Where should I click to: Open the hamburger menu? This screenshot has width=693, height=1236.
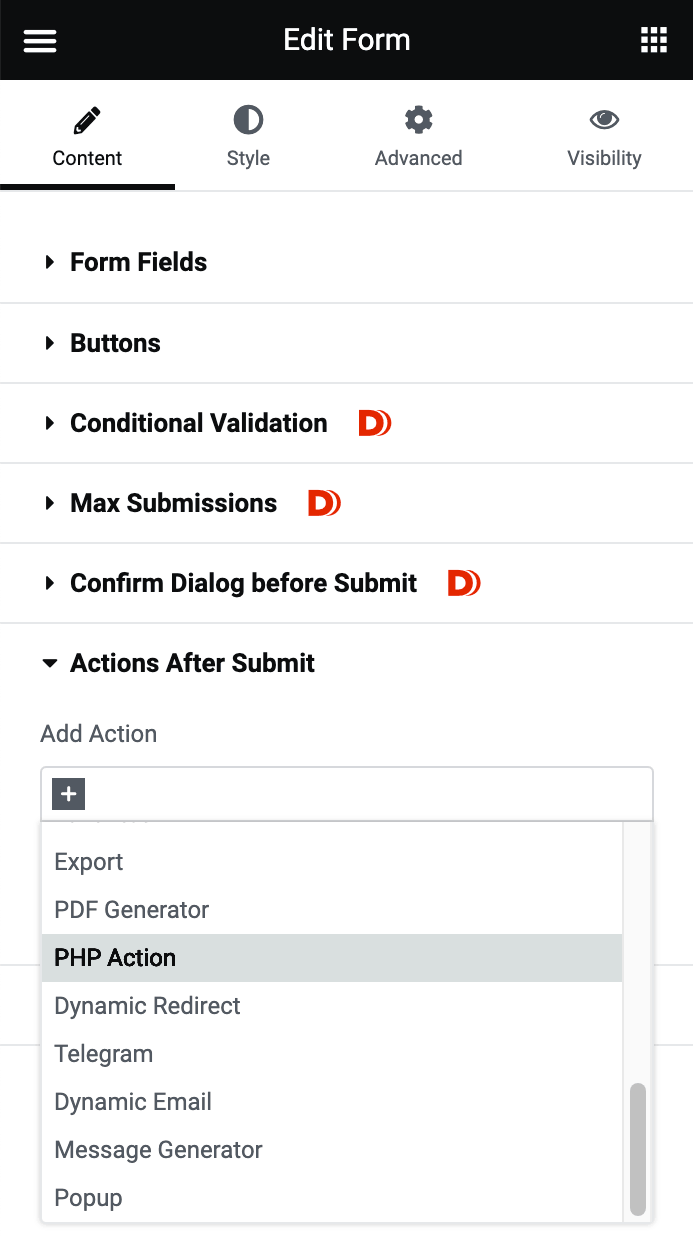click(39, 40)
